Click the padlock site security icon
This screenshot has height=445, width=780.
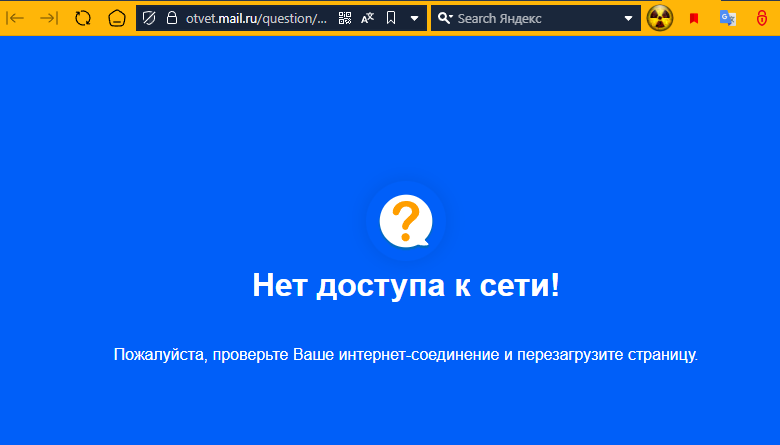[171, 18]
